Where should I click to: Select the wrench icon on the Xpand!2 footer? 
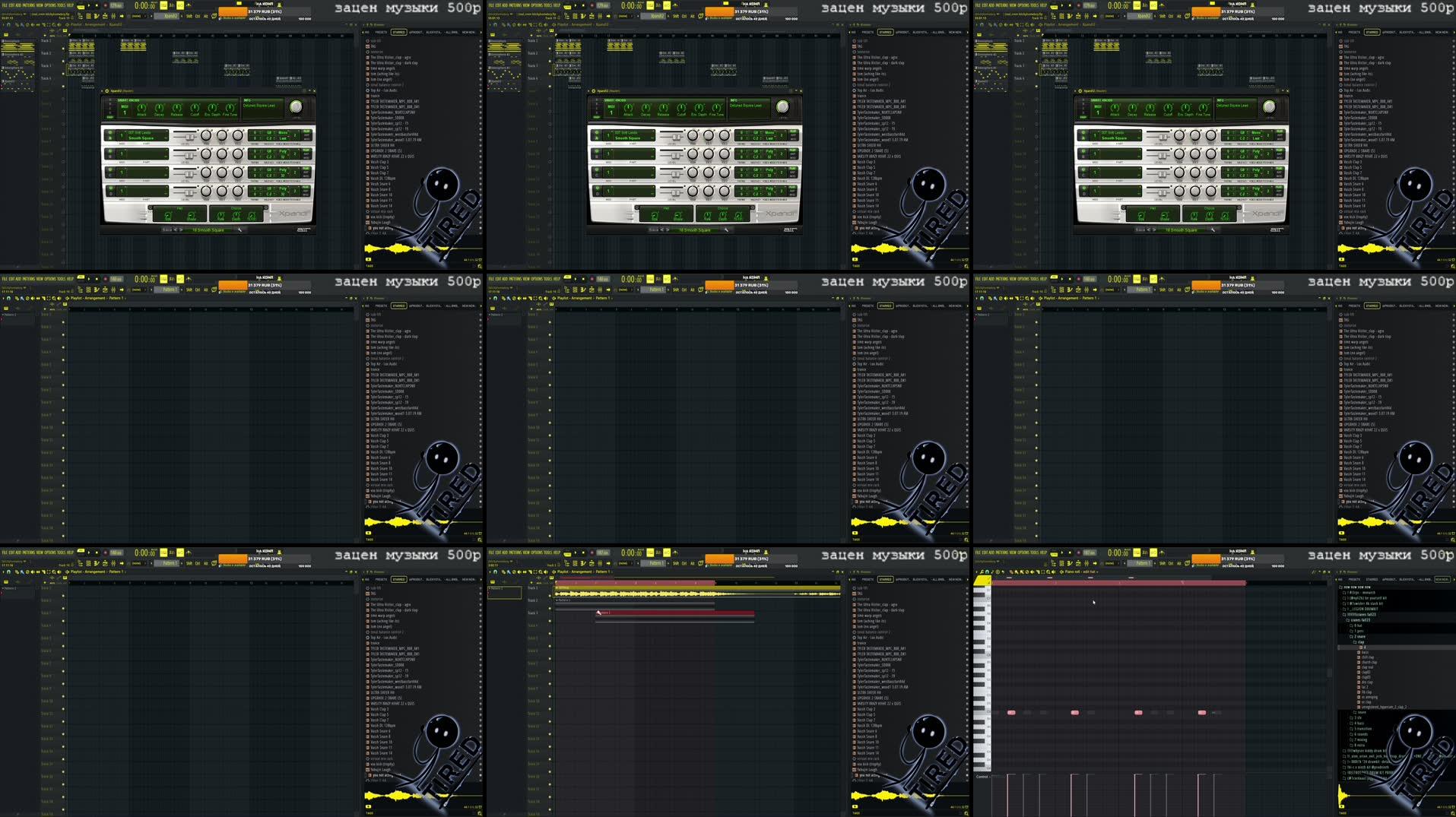tap(239, 229)
